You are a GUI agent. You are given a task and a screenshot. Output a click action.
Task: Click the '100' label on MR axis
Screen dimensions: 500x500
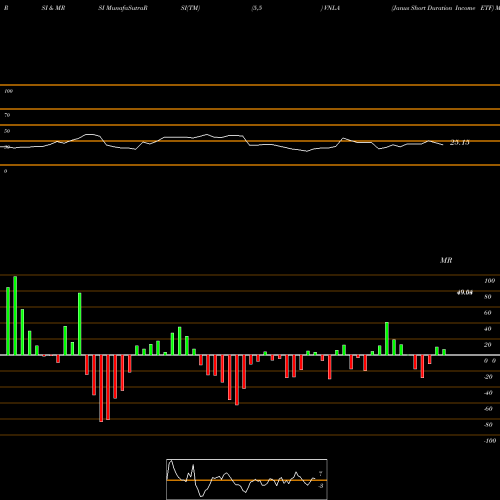click(489, 281)
